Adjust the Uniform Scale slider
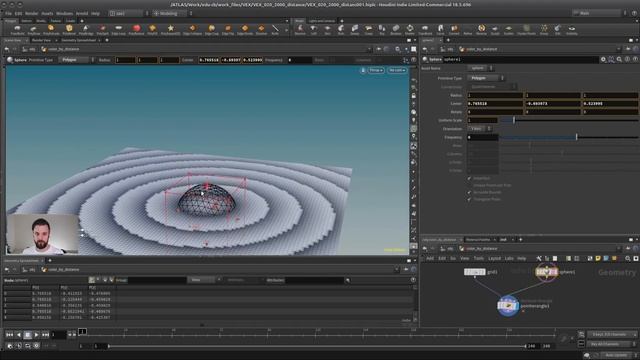The width and height of the screenshot is (640, 360). 569,120
